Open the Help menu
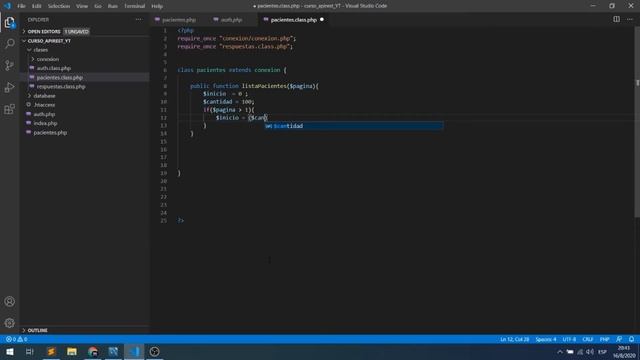 (x=157, y=6)
